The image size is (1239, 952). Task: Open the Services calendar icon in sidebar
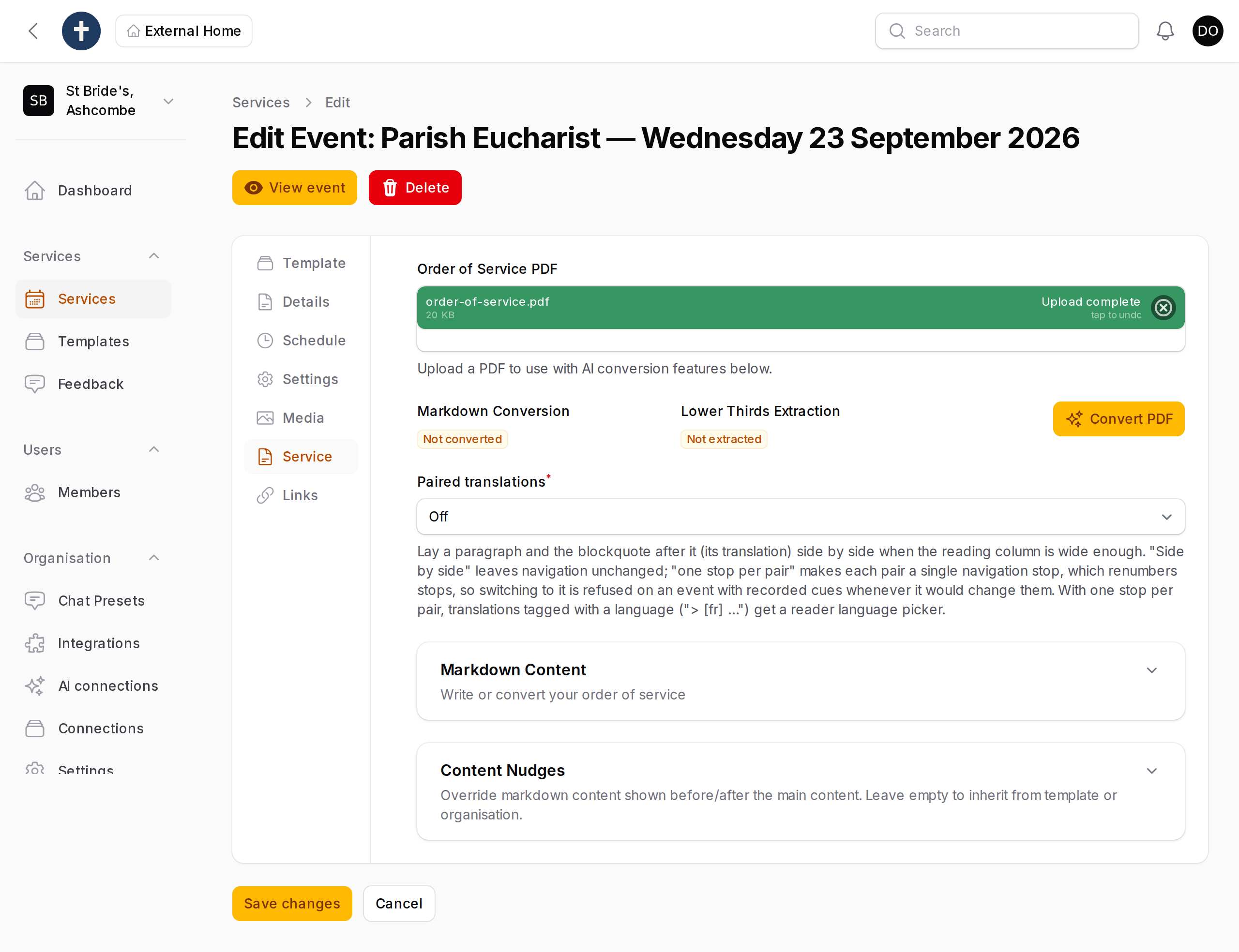[x=34, y=299]
